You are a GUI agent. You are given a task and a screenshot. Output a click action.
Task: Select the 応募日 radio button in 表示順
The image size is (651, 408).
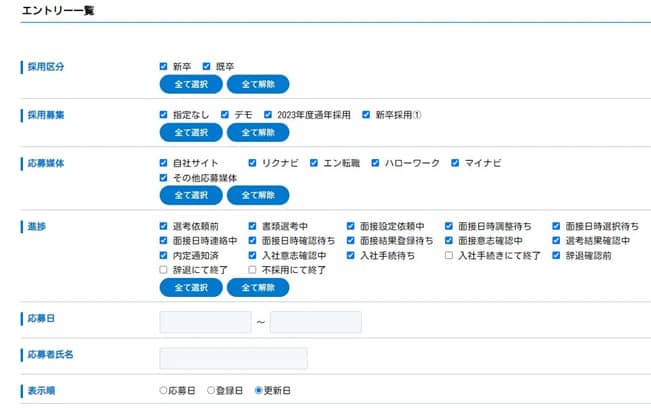[164, 390]
